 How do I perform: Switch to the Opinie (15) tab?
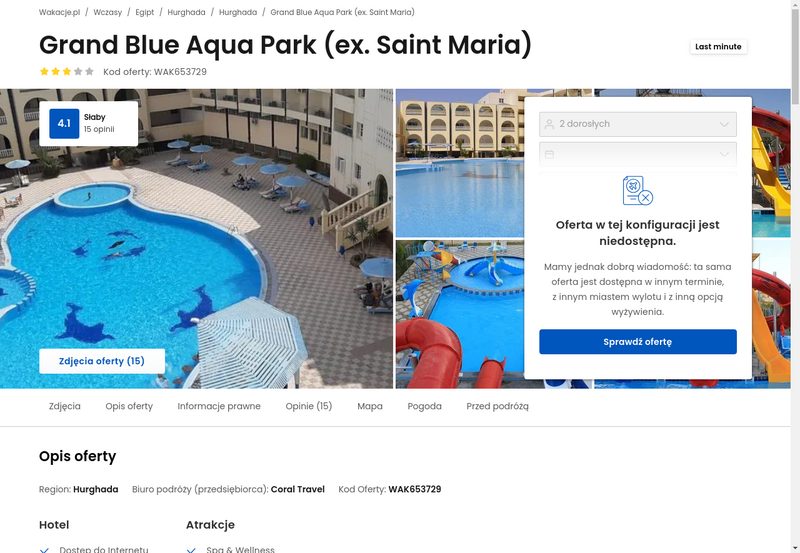click(309, 406)
